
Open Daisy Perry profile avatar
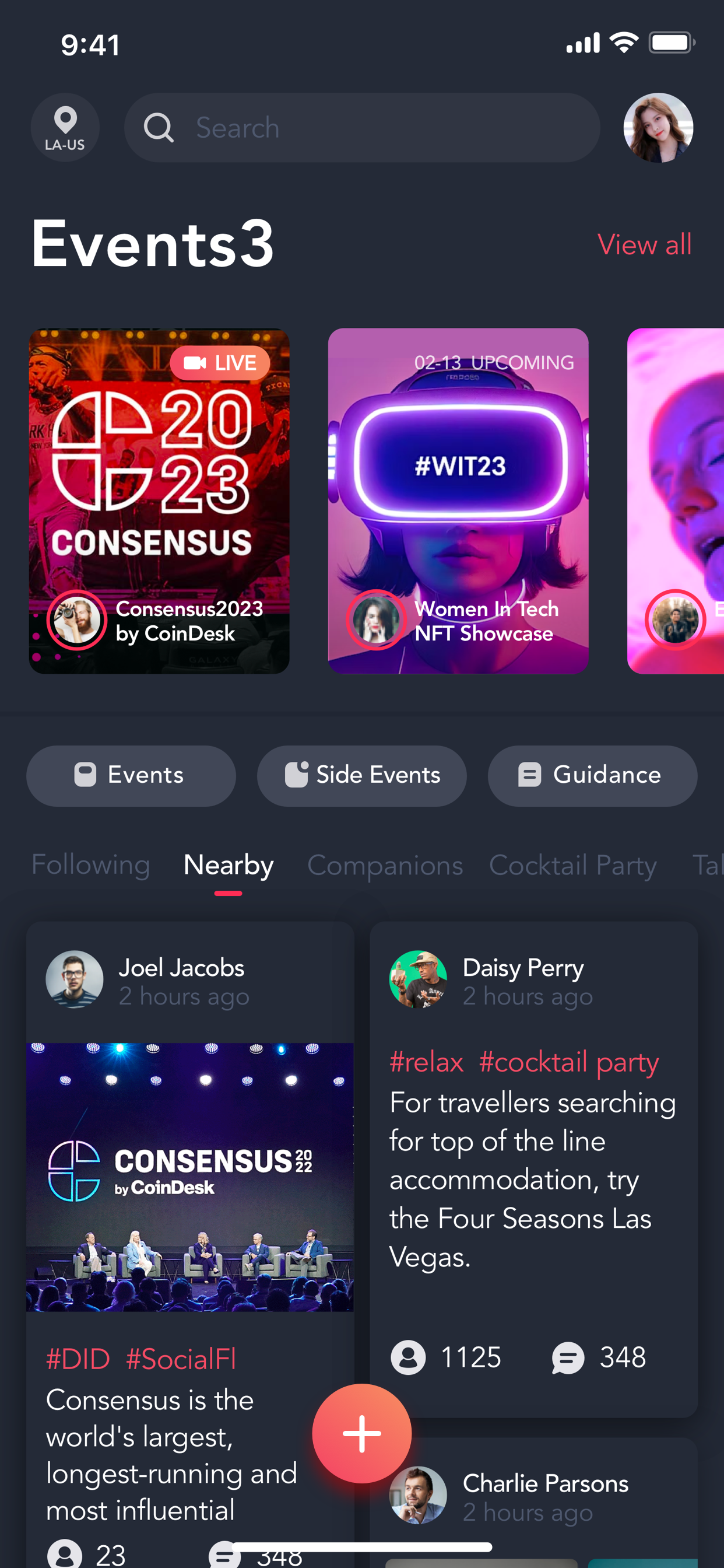point(418,979)
